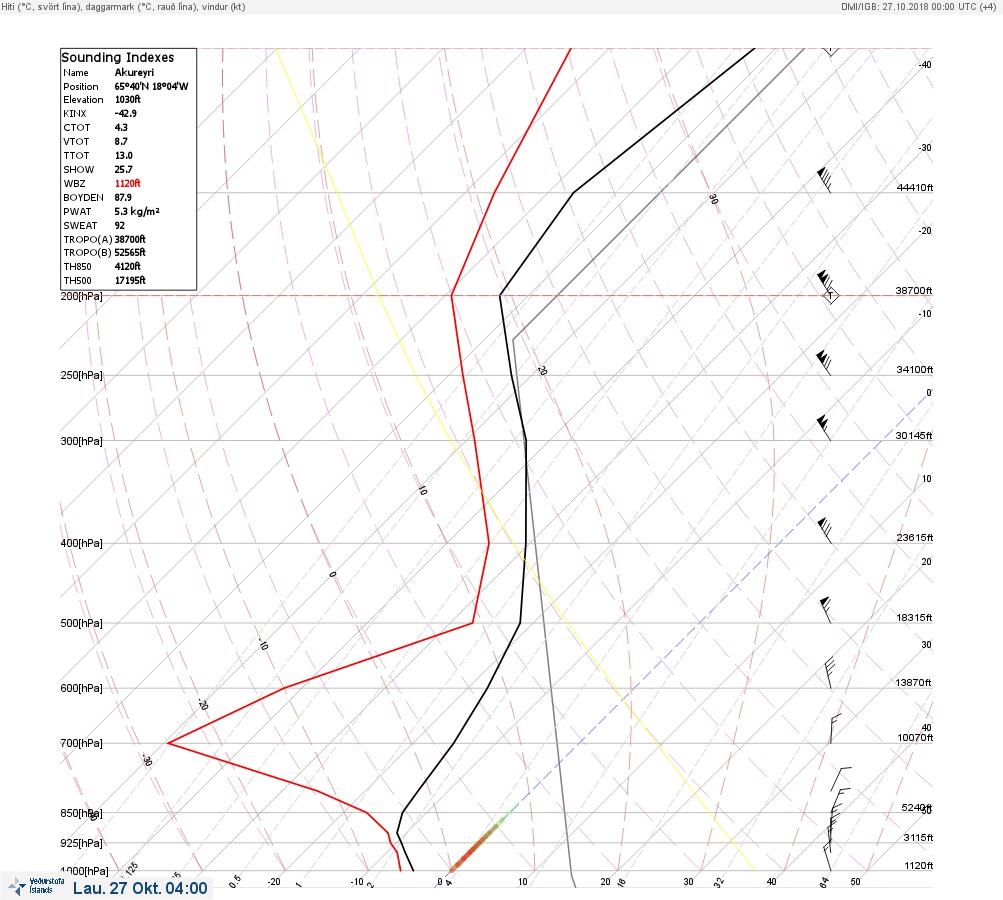Image resolution: width=1003 pixels, height=900 pixels.
Task: Click the TTOT value 13.0
Action: pos(123,155)
